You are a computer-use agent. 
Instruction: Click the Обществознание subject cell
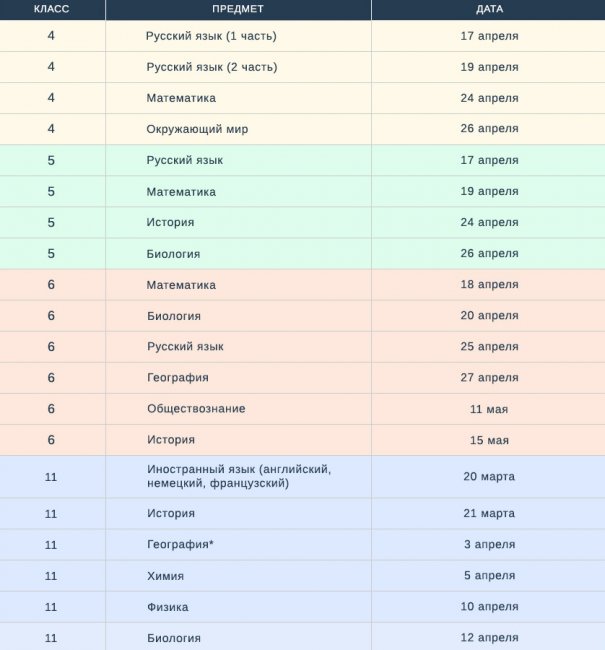[x=196, y=409]
